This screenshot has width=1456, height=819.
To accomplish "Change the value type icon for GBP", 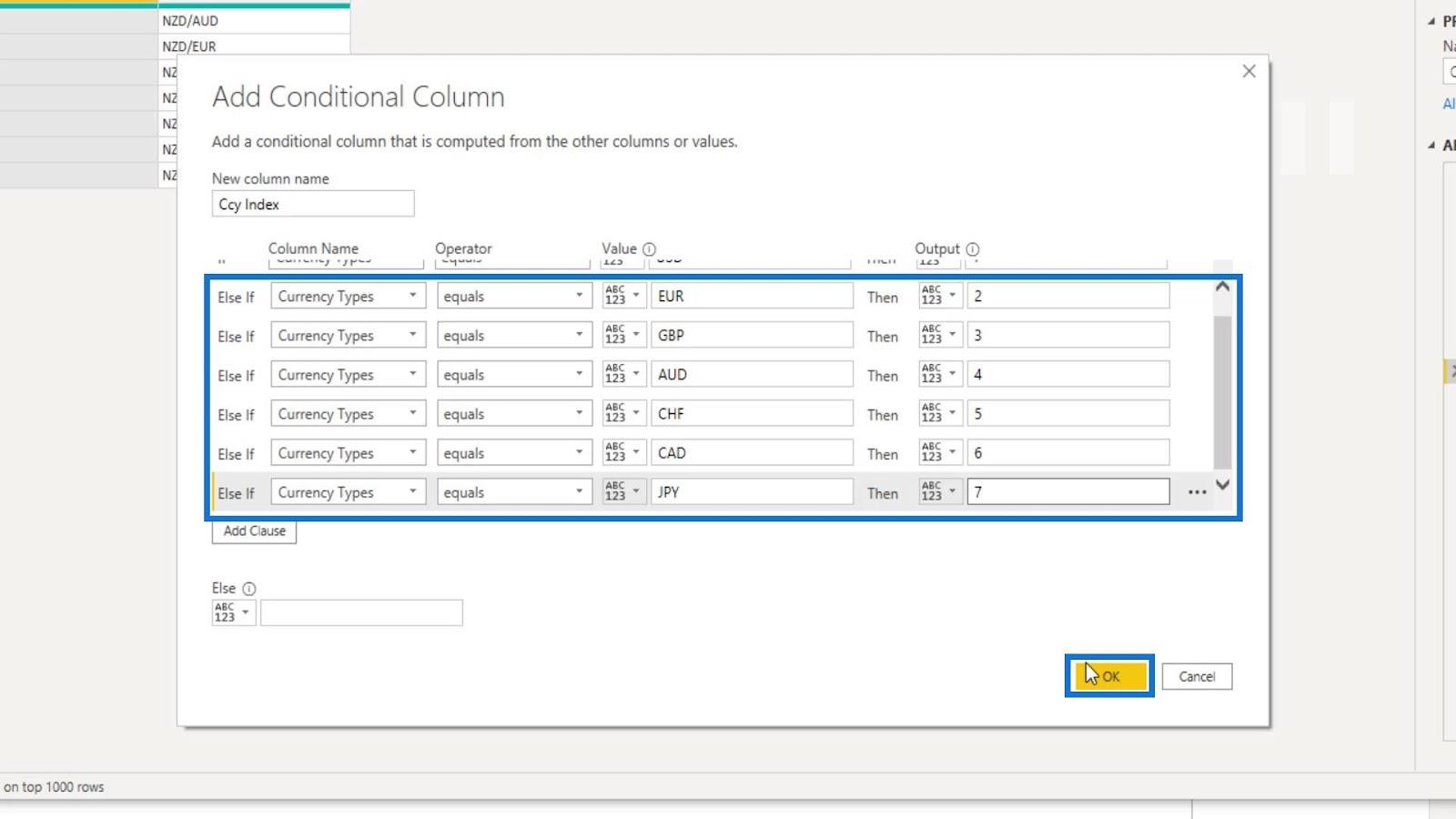I will point(624,335).
